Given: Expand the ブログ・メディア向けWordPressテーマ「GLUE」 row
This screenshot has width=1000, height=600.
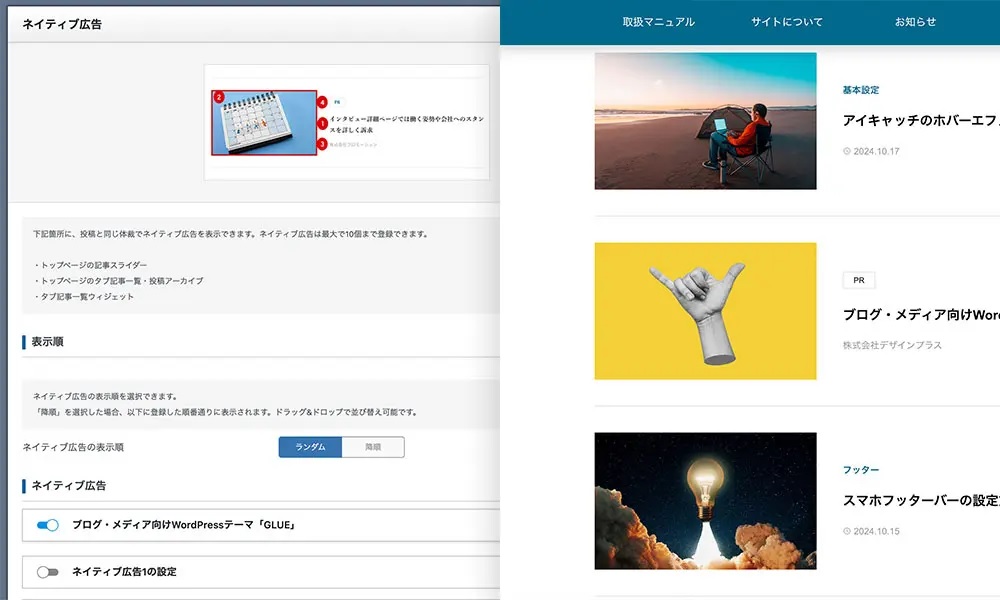Looking at the screenshot, I should coord(261,525).
